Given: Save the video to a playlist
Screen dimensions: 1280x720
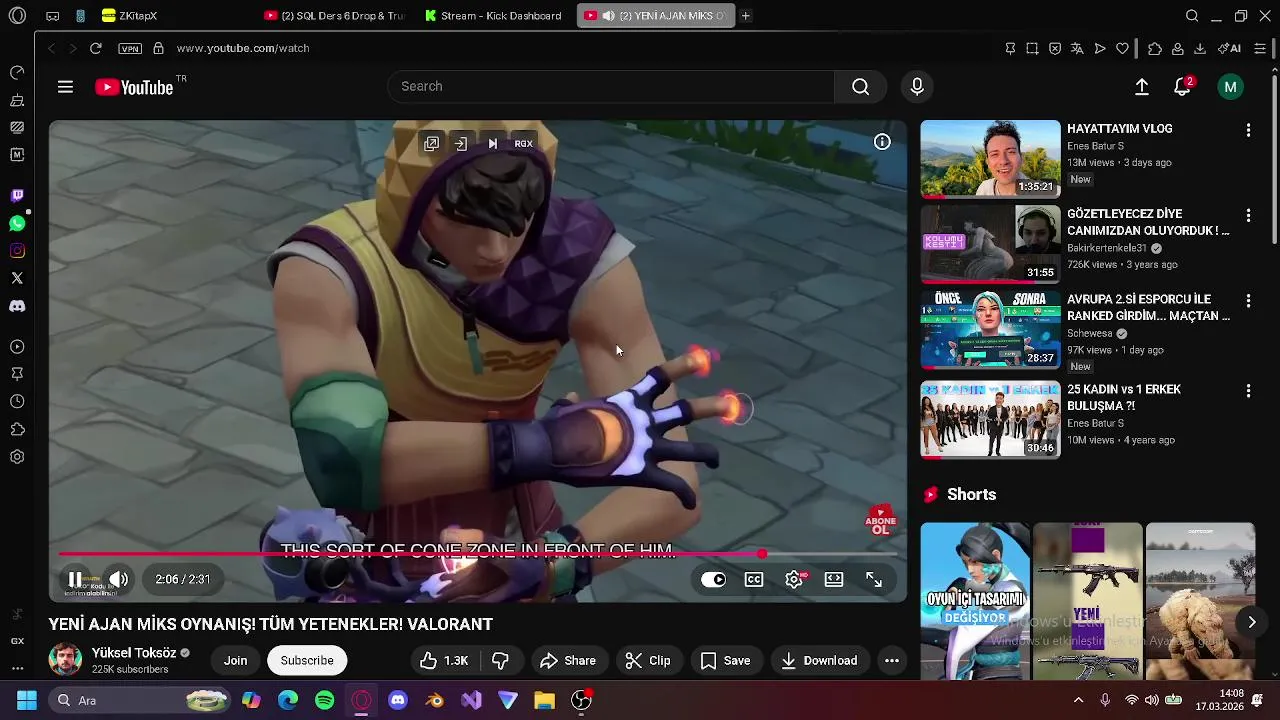Looking at the screenshot, I should (726, 660).
